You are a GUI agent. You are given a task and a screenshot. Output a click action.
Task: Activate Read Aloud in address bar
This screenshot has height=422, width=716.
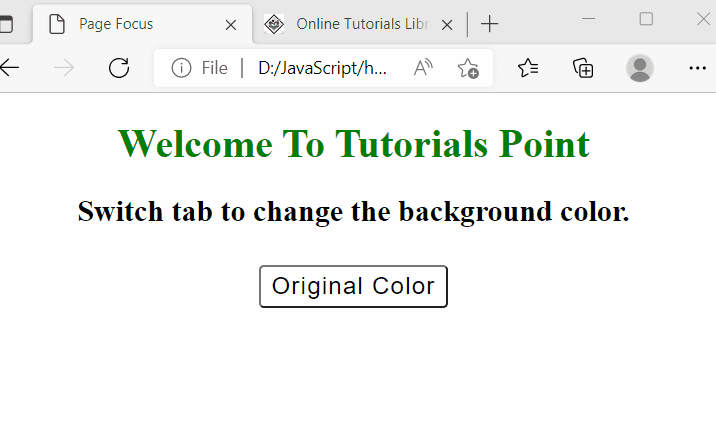(423, 68)
